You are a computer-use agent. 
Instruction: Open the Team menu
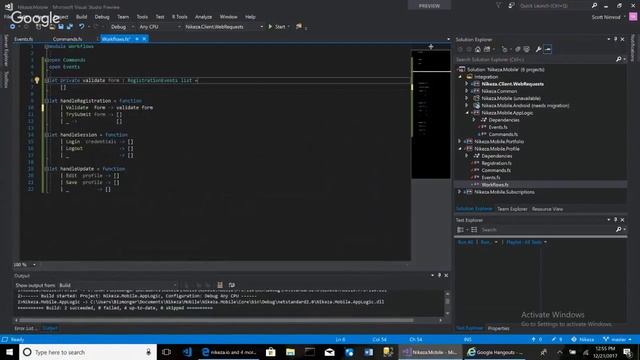(x=123, y=17)
